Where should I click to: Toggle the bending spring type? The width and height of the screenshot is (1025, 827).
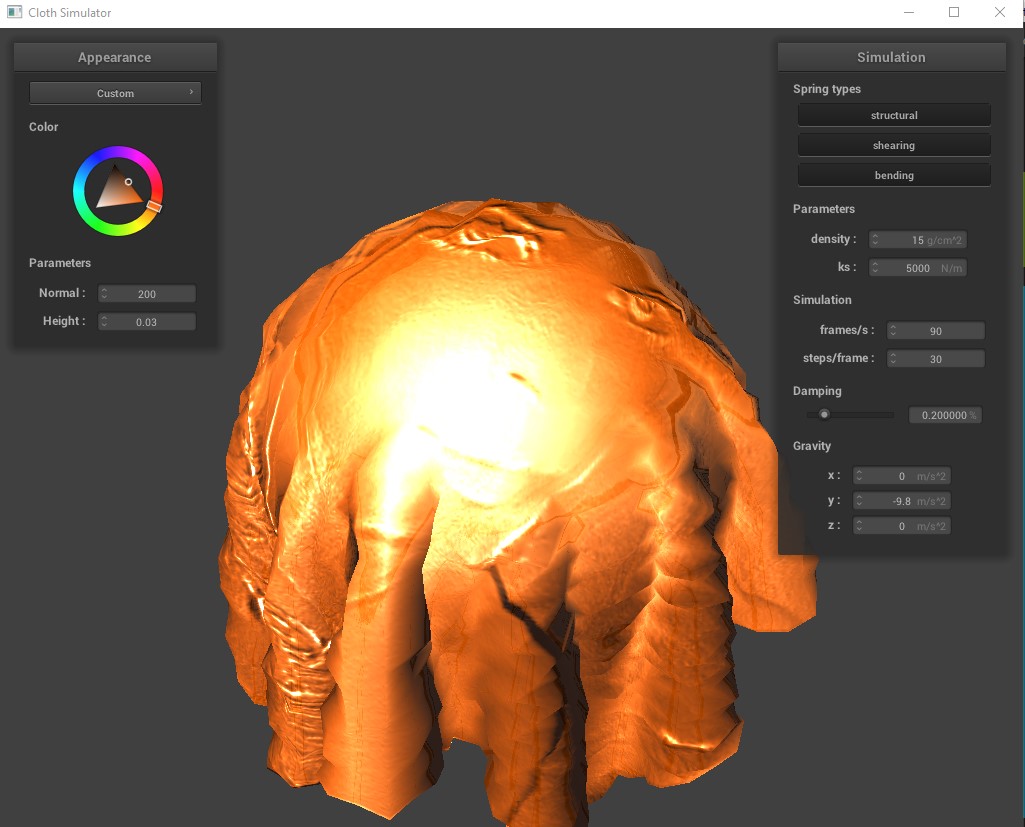coord(894,175)
